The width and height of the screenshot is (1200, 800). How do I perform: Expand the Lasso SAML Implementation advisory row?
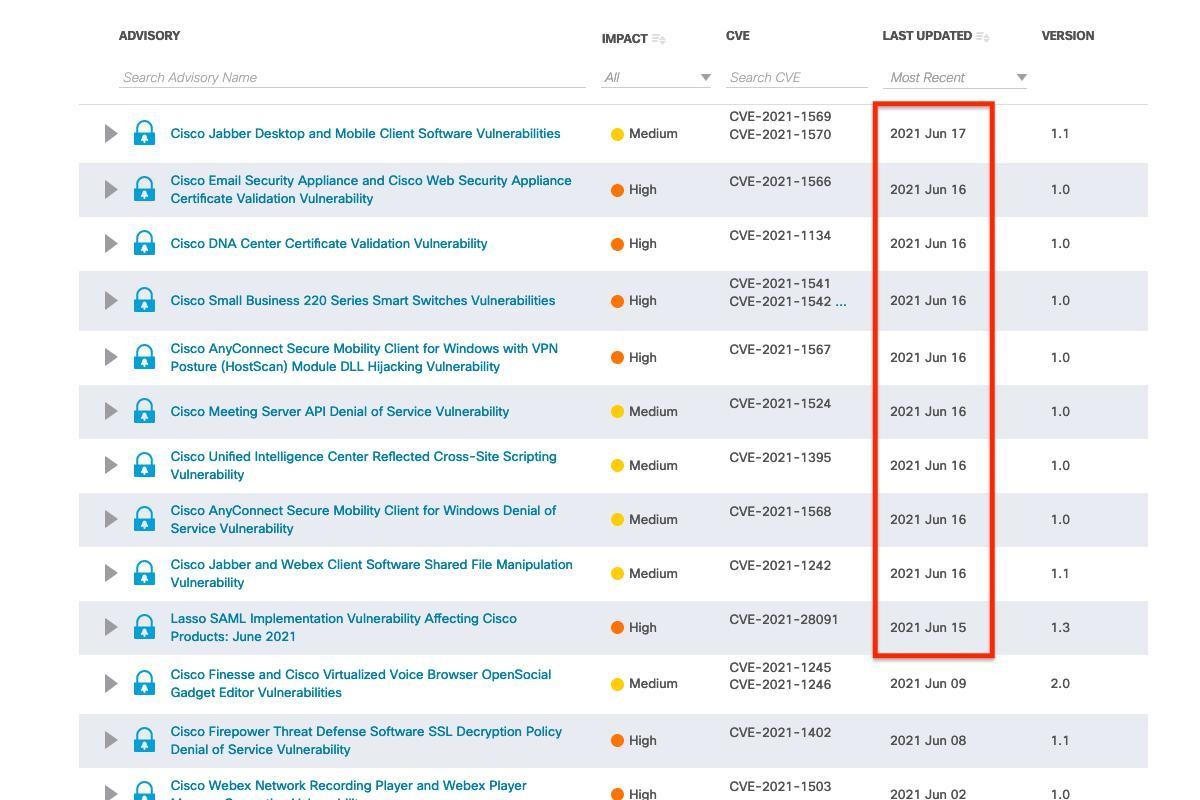click(111, 627)
